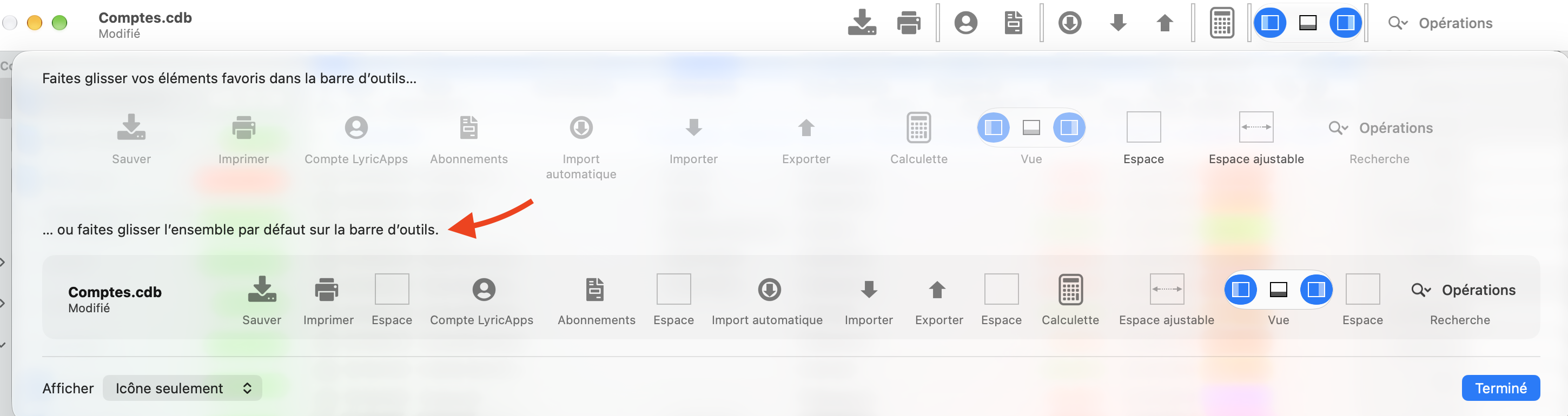This screenshot has height=416, width=1568.
Task: Click the Sauver icon in the default set
Action: 262,289
